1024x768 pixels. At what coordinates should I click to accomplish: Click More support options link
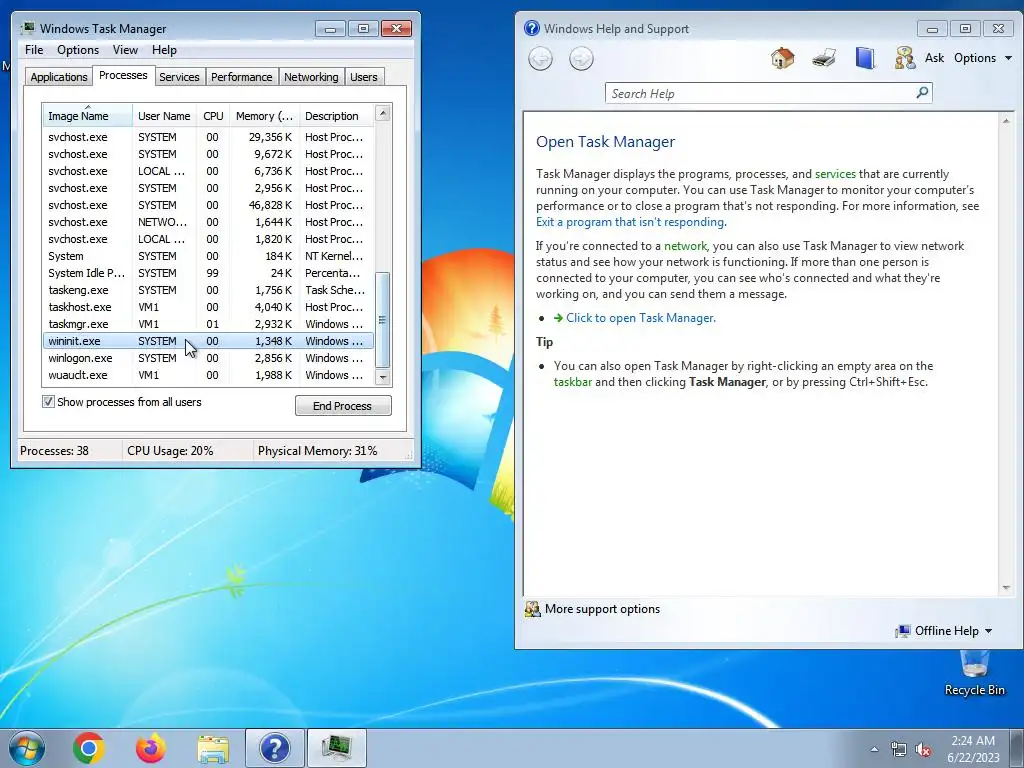click(x=602, y=609)
